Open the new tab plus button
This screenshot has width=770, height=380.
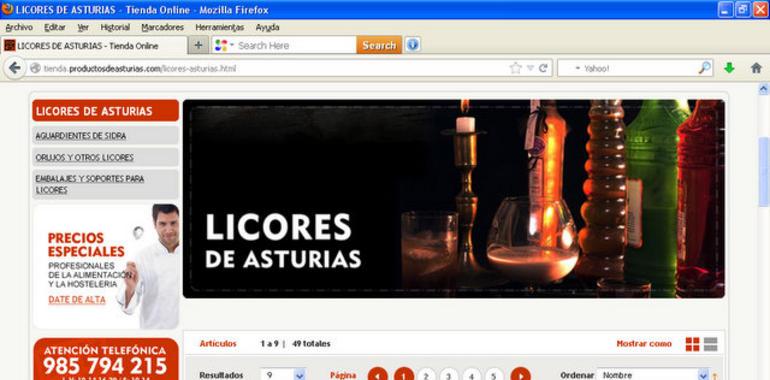click(198, 46)
